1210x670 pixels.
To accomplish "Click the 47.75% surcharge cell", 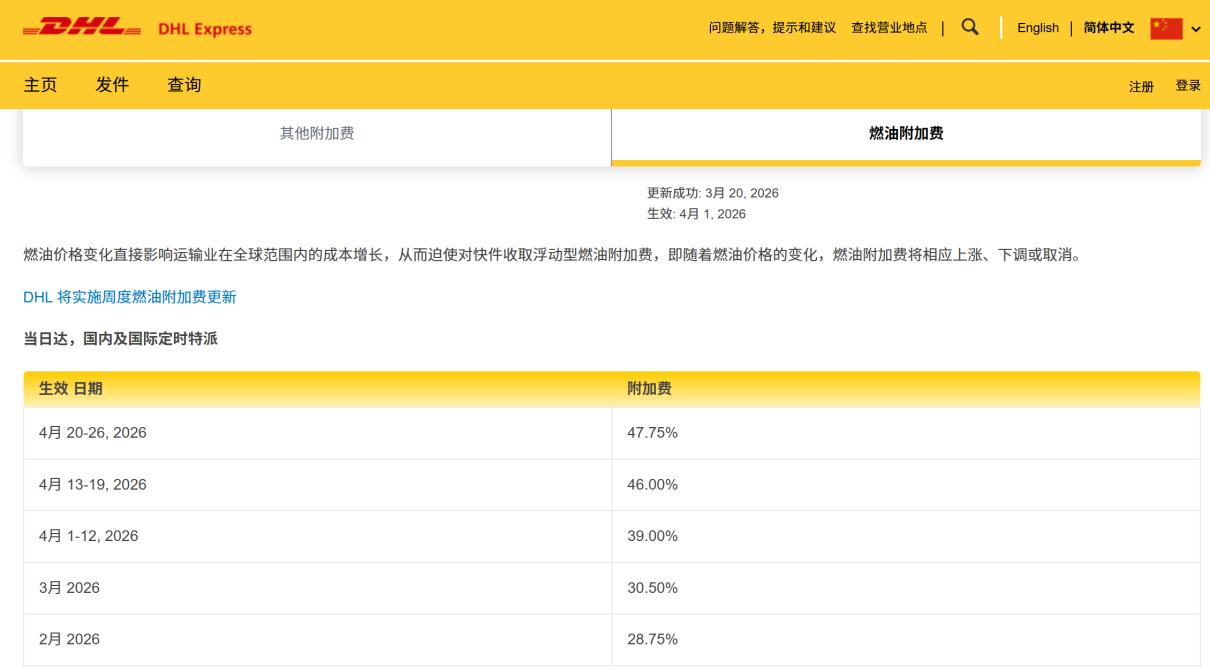I will click(x=653, y=433).
